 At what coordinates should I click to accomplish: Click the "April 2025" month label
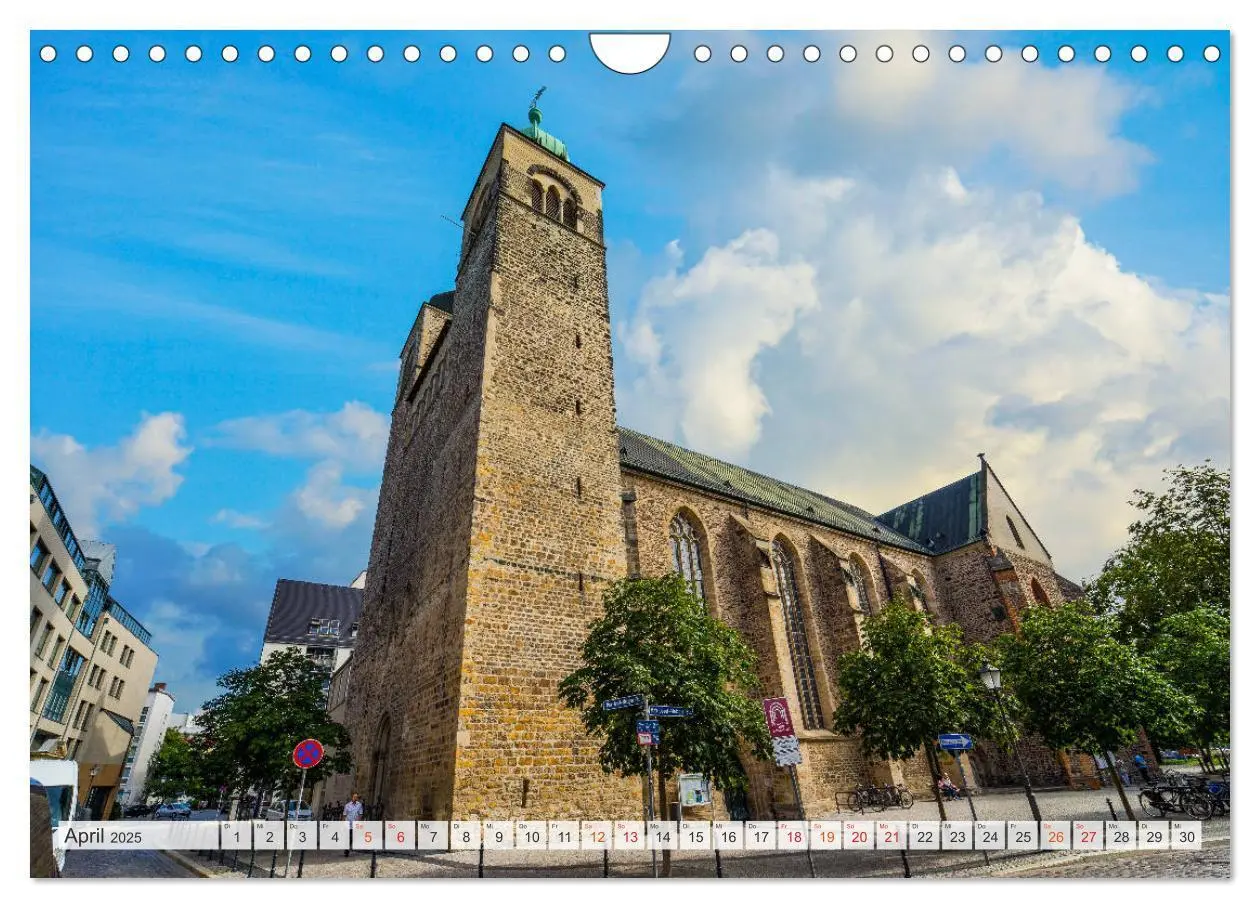tap(103, 836)
